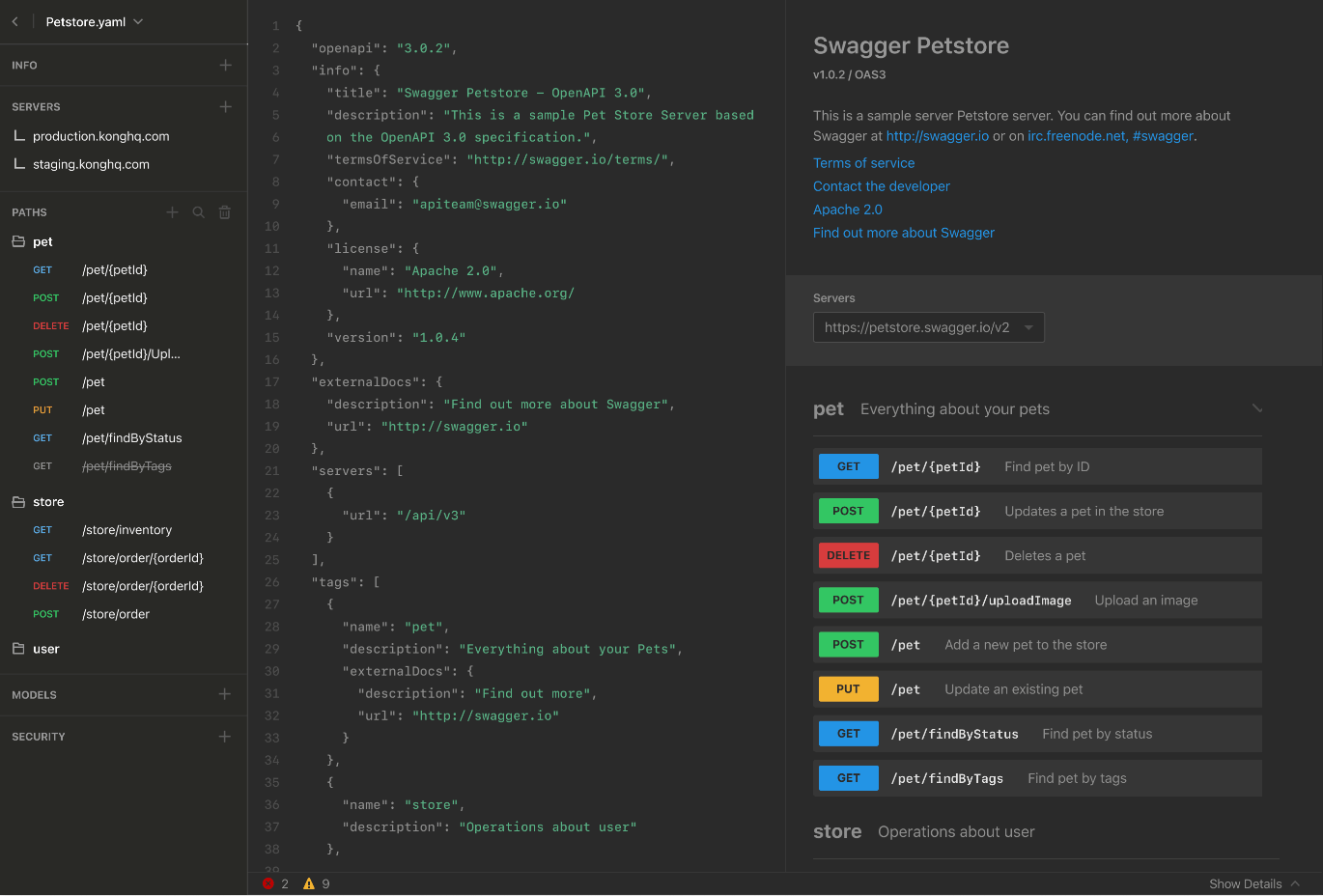Open the http://swagger.io link
This screenshot has width=1323, height=896.
(938, 136)
